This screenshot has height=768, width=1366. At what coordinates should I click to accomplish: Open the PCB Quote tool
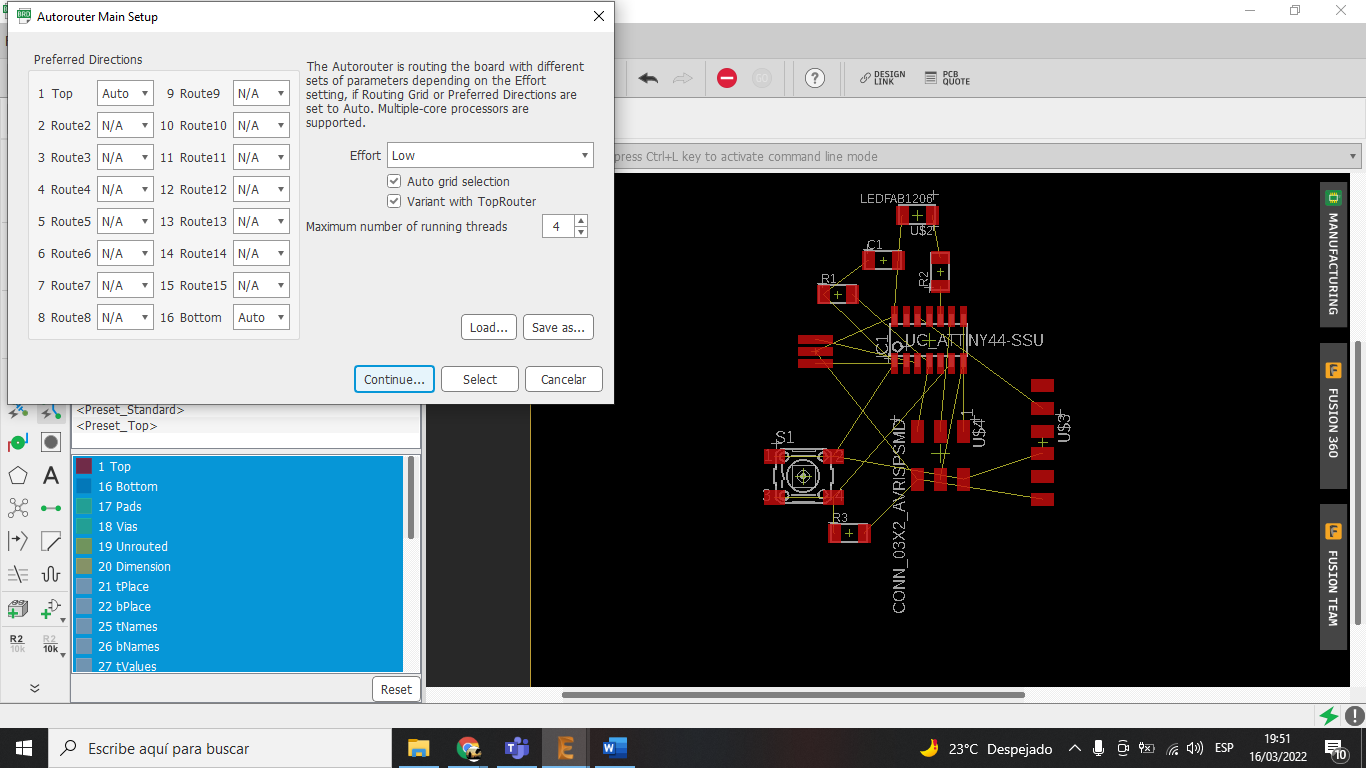click(x=947, y=78)
